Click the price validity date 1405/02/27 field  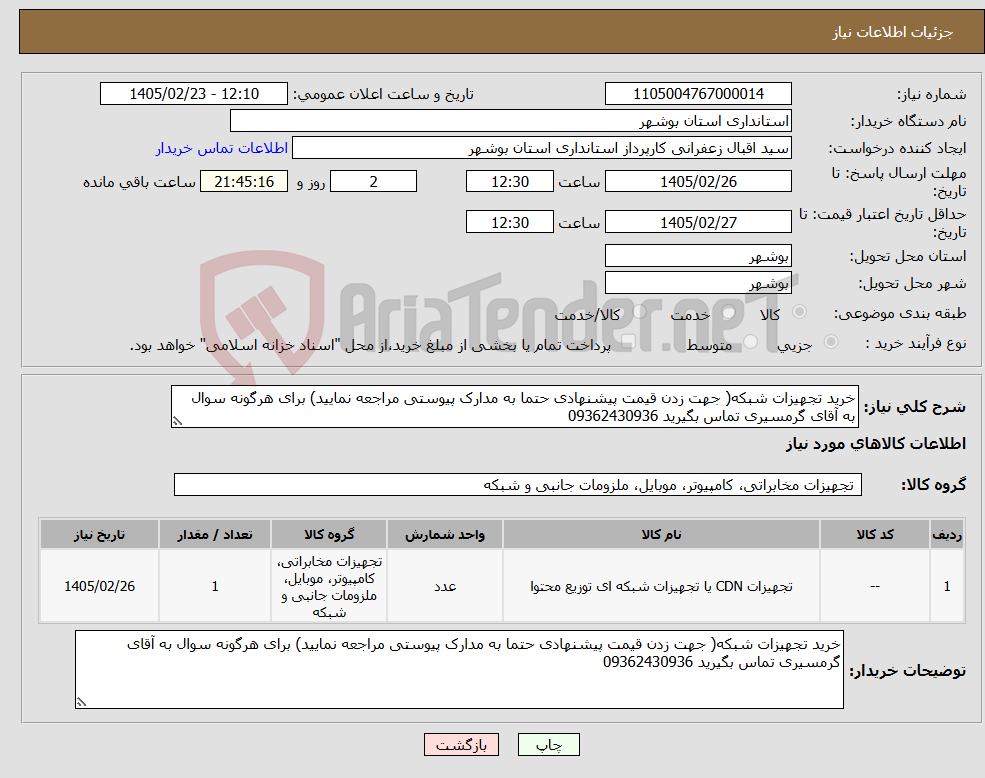point(698,222)
